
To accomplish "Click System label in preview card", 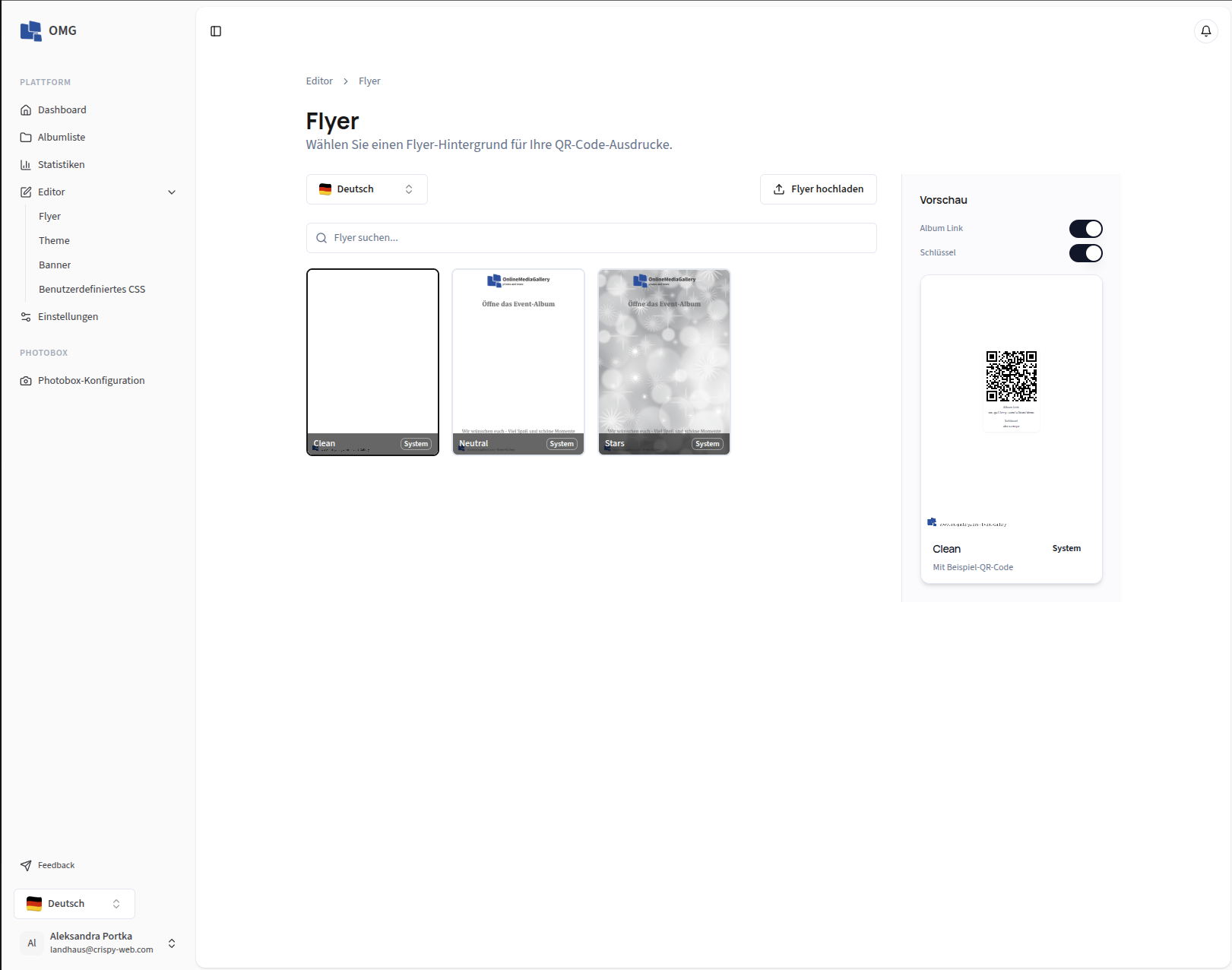I will click(x=1066, y=549).
